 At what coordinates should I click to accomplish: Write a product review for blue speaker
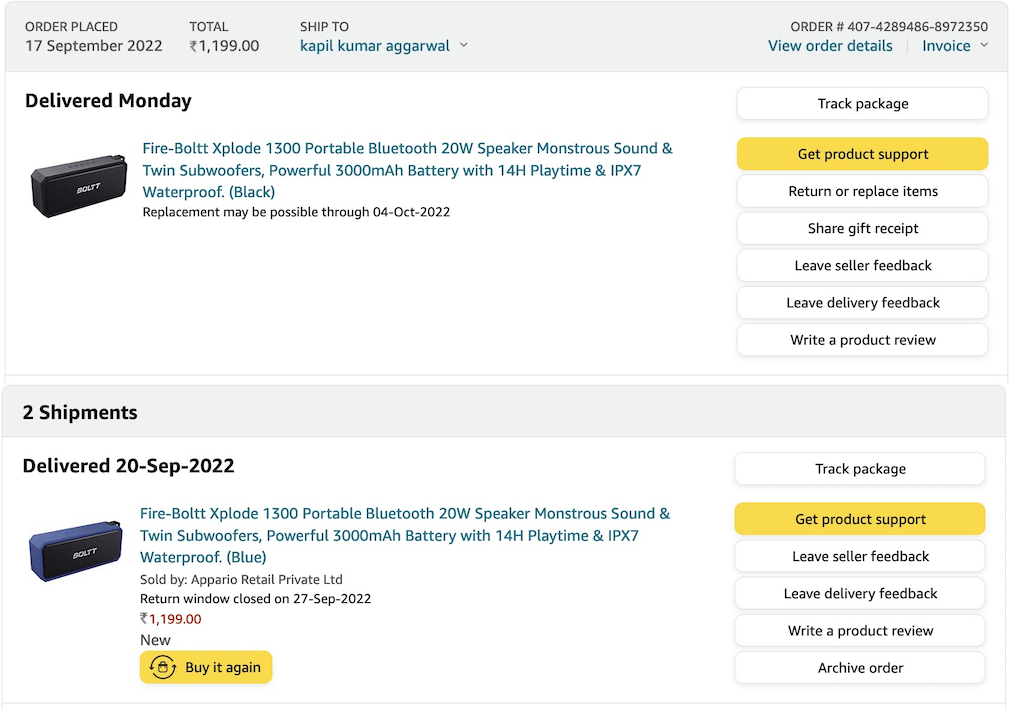pos(860,631)
